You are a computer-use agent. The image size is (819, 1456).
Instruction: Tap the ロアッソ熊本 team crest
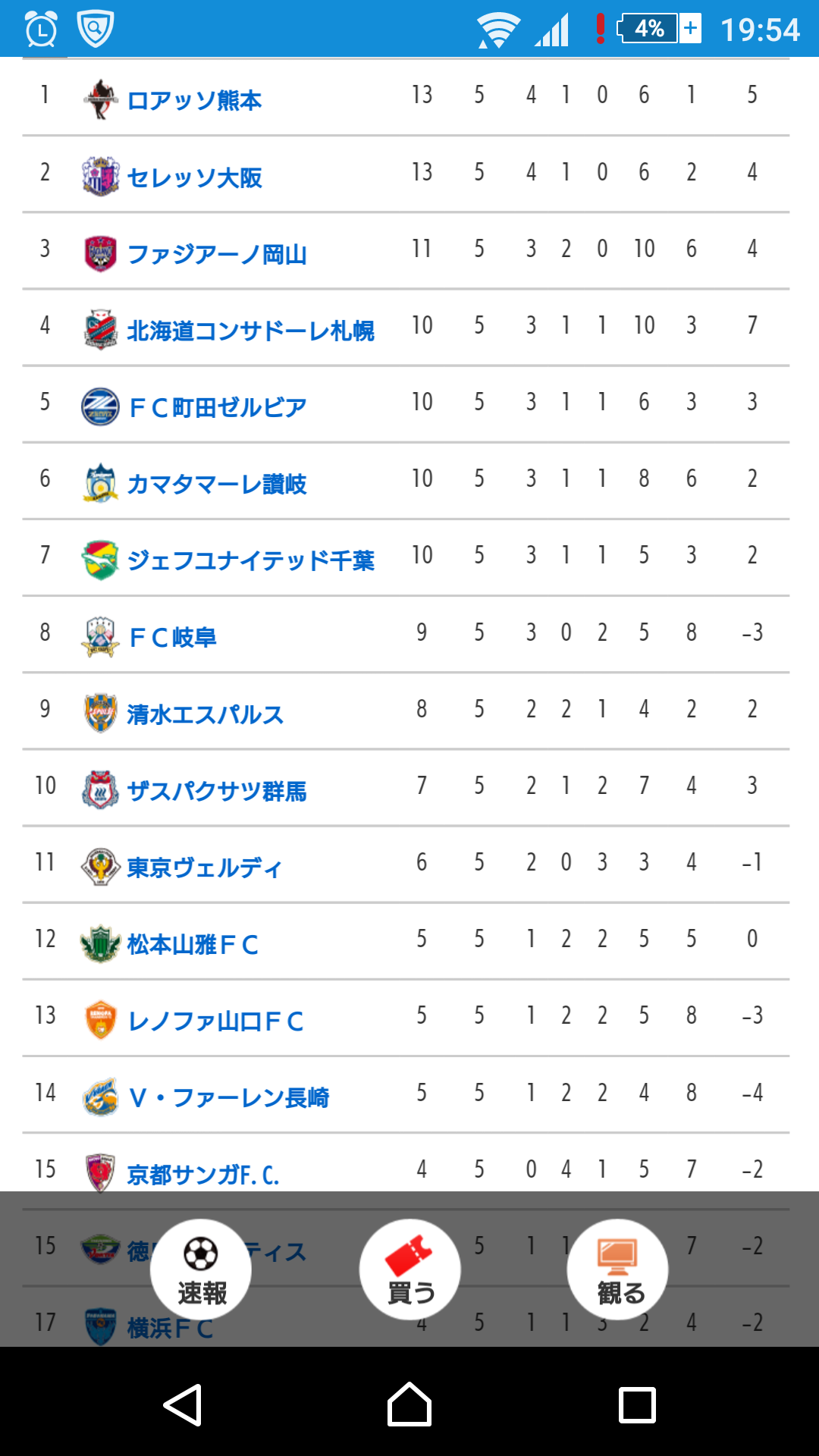tap(100, 99)
